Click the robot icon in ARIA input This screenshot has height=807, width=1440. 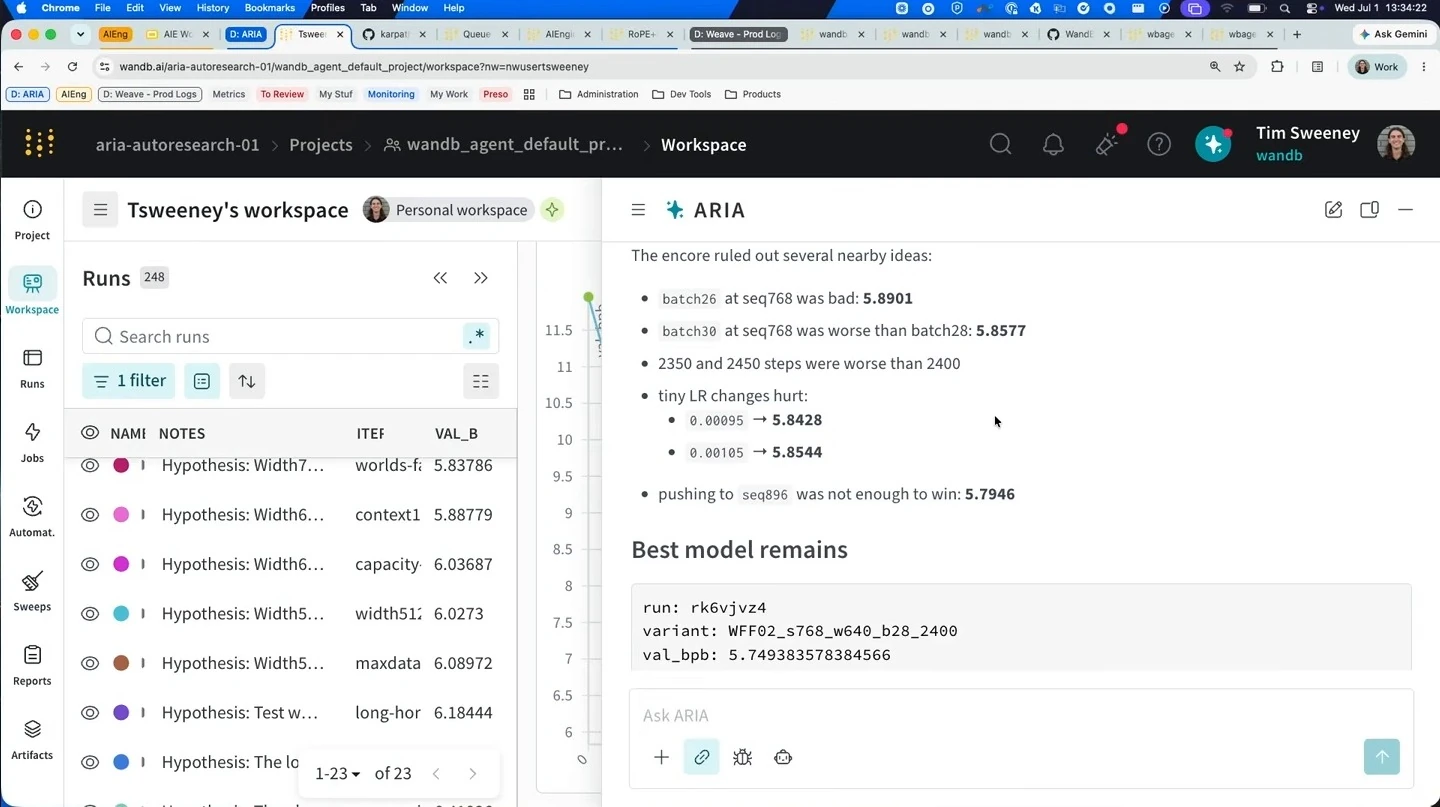coord(783,757)
